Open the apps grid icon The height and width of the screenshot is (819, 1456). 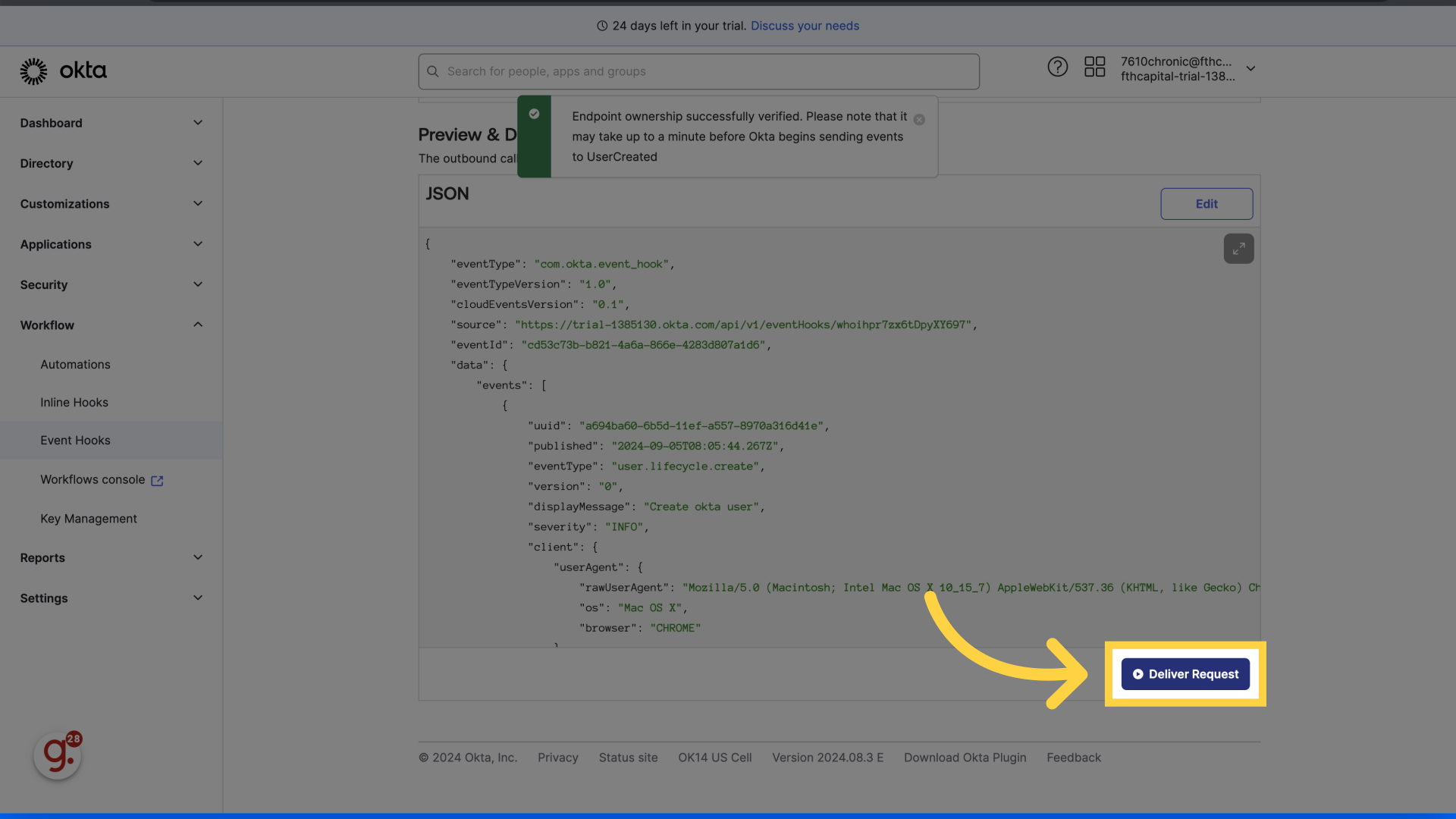(x=1094, y=67)
